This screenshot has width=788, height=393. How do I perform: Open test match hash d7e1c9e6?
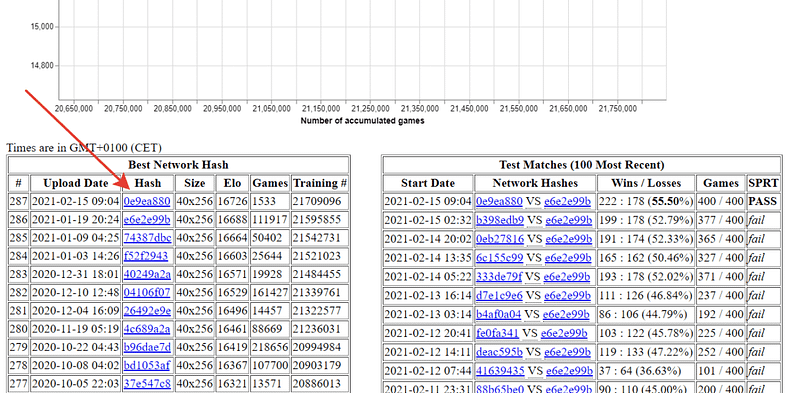499,296
